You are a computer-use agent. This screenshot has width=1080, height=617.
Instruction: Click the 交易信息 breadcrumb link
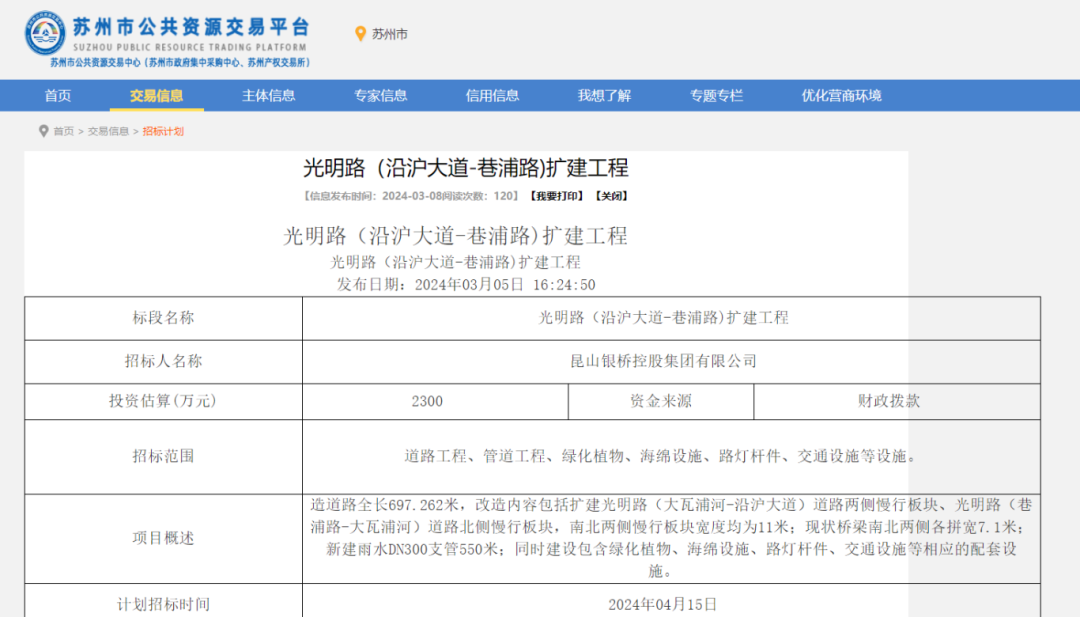coord(108,131)
